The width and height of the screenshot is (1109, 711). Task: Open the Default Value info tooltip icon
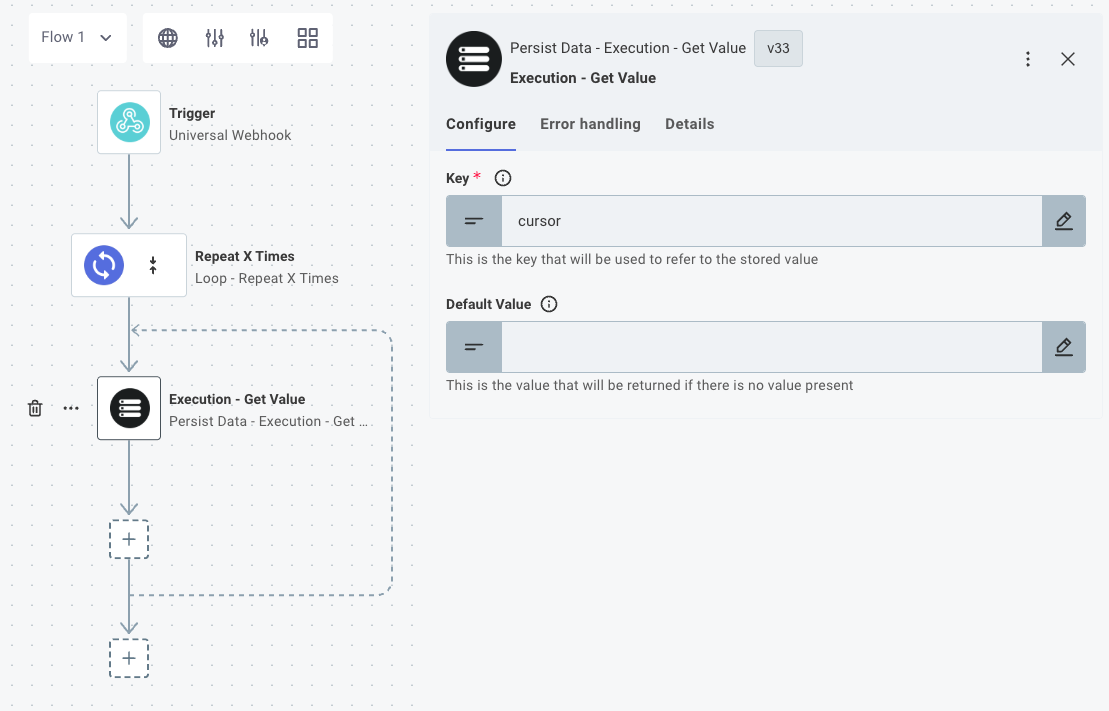point(548,304)
